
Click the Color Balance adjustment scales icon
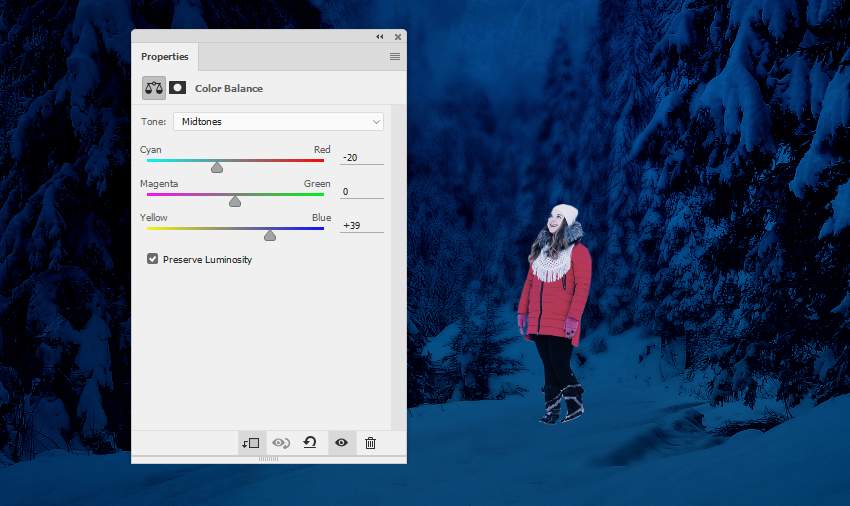(x=154, y=88)
